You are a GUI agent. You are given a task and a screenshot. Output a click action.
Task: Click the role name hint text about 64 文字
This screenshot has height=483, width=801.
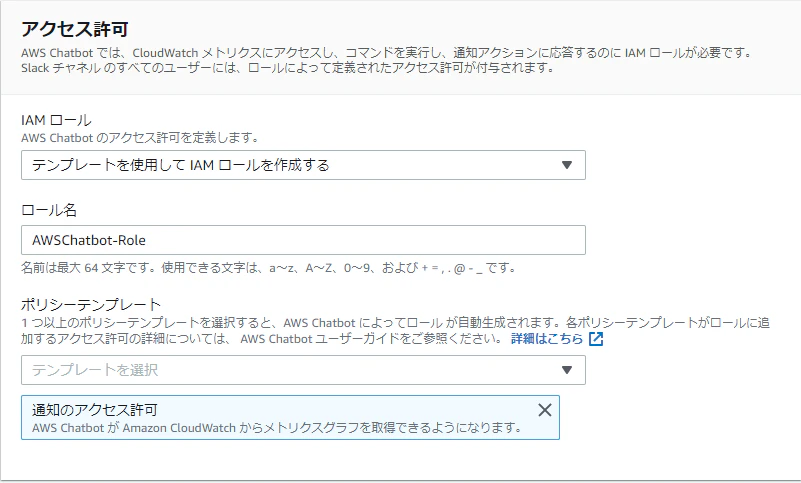tap(269, 268)
